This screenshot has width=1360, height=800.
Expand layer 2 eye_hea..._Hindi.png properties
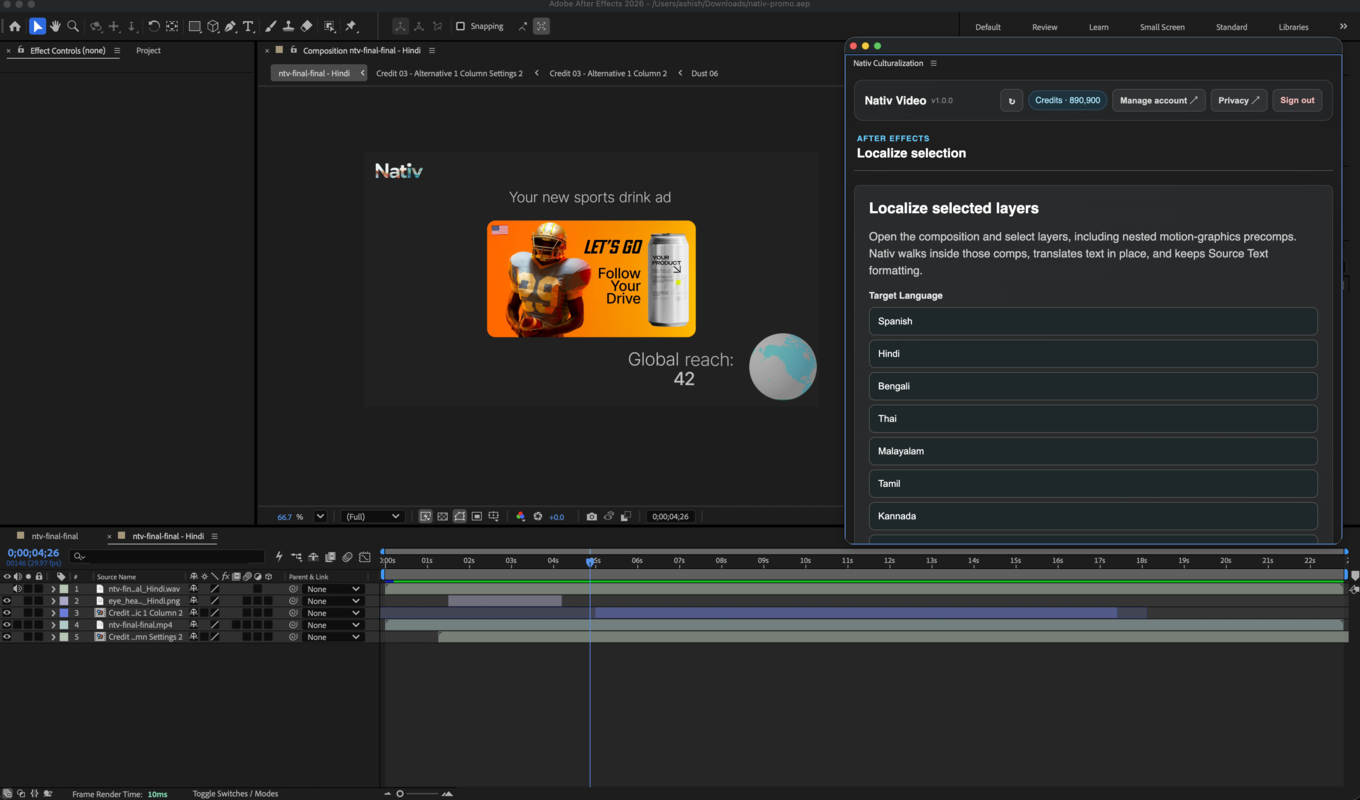[x=53, y=601]
